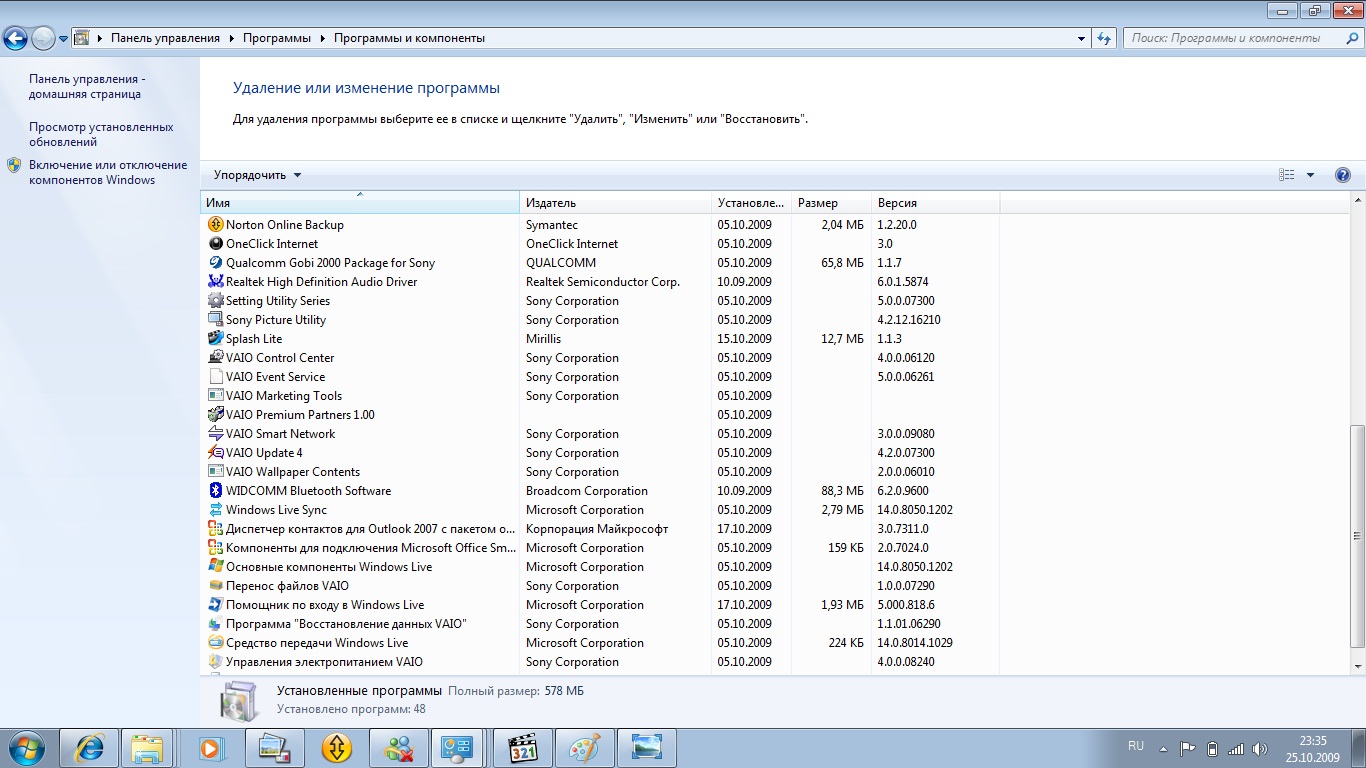
Task: Expand arrow after Панель управления breadcrumb
Action: pos(232,38)
